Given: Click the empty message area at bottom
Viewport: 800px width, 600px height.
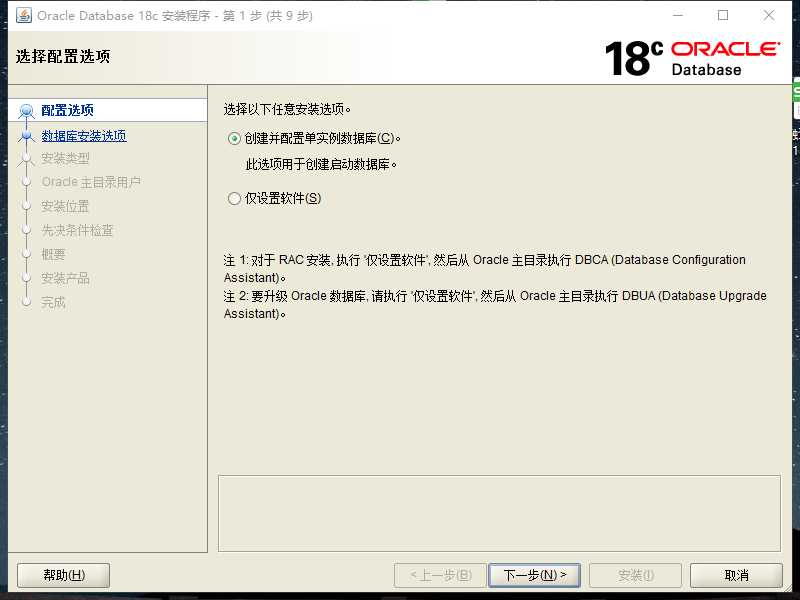Looking at the screenshot, I should click(499, 513).
